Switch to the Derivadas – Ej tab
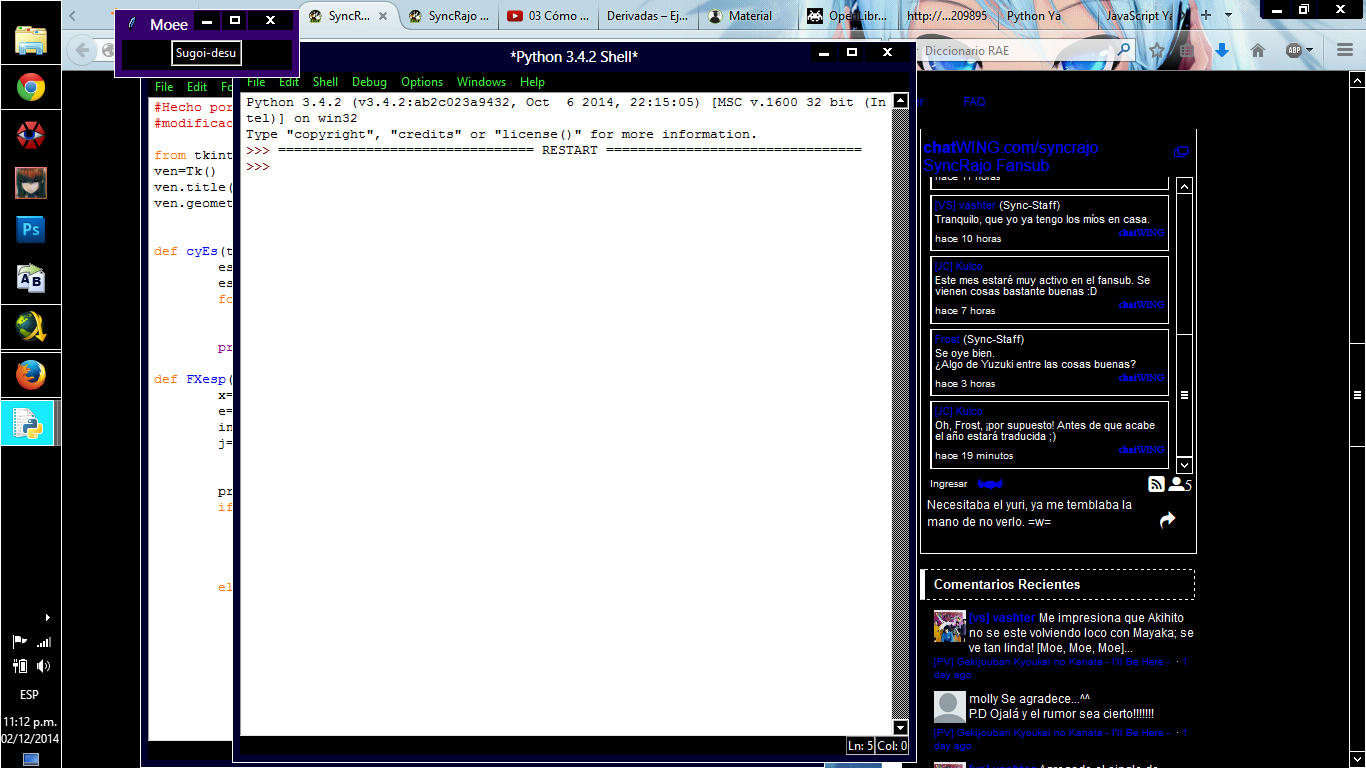Image resolution: width=1366 pixels, height=768 pixels. [x=647, y=16]
